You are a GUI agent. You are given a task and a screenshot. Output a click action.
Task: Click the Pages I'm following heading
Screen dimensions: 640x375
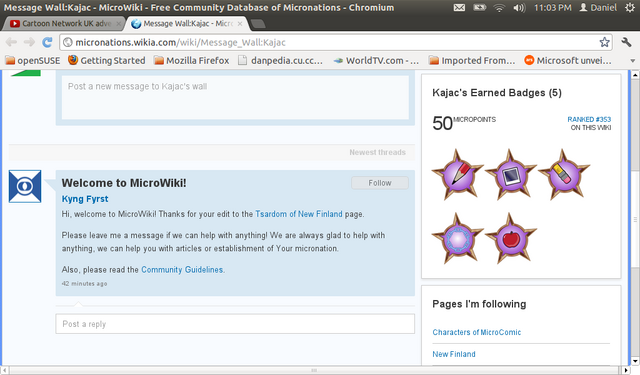(479, 304)
